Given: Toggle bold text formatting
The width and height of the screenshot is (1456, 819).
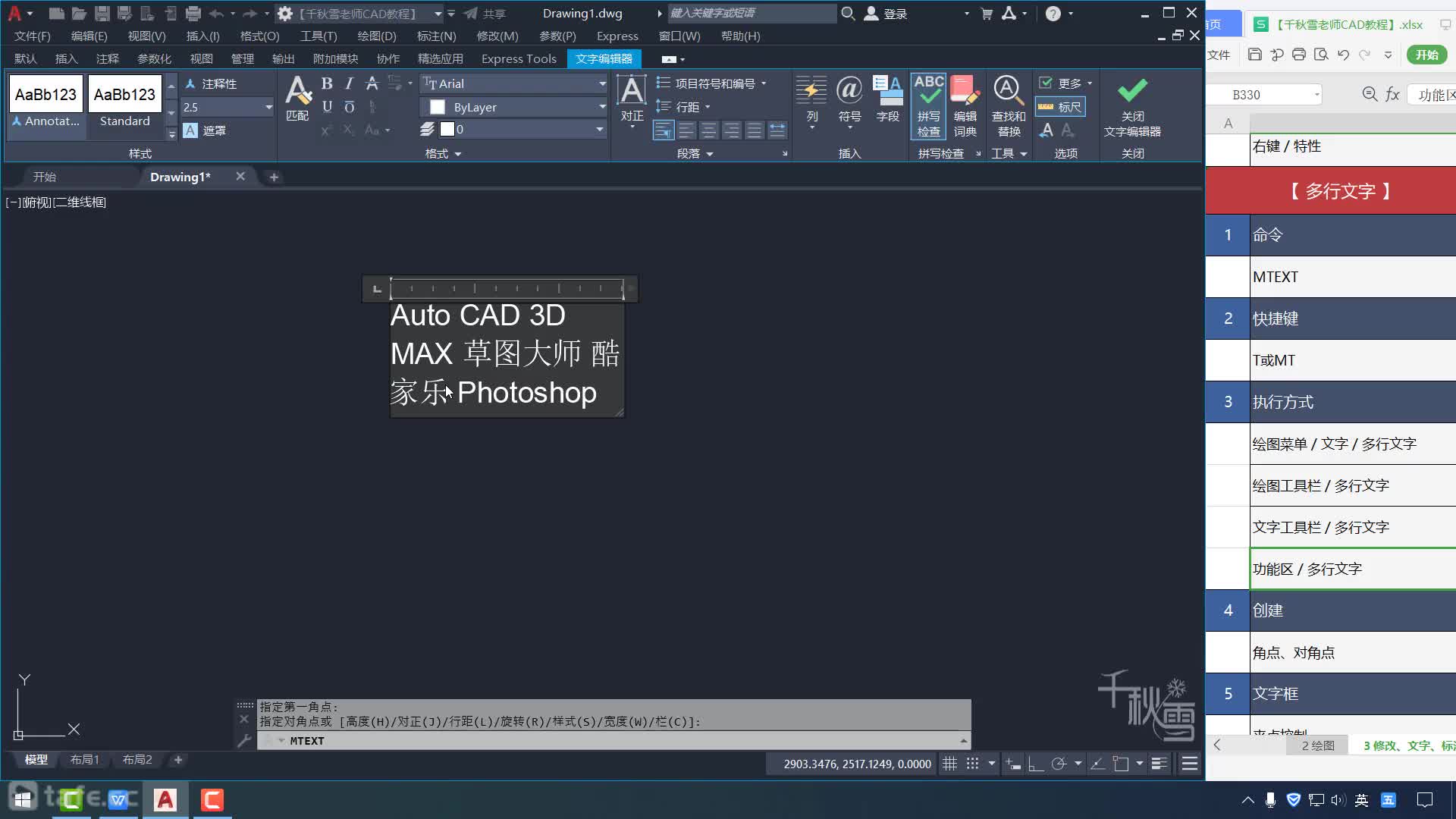Looking at the screenshot, I should pyautogui.click(x=327, y=83).
